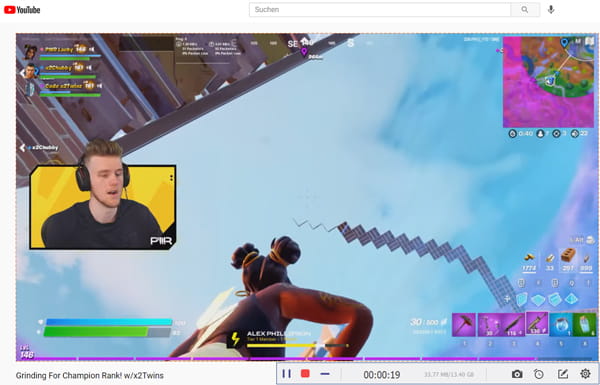Open recorder settings gear
The width and height of the screenshot is (600, 385).
tap(585, 374)
